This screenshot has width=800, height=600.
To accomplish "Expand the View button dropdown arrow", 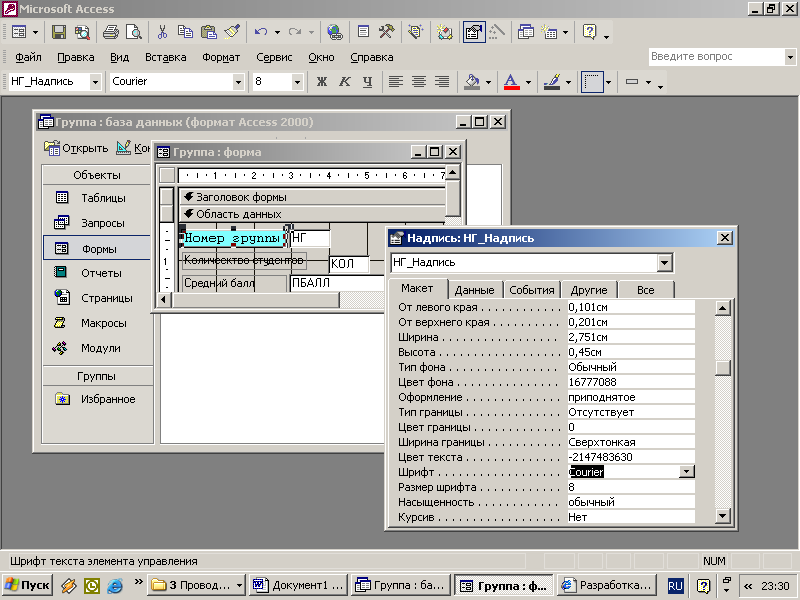I will (35, 33).
